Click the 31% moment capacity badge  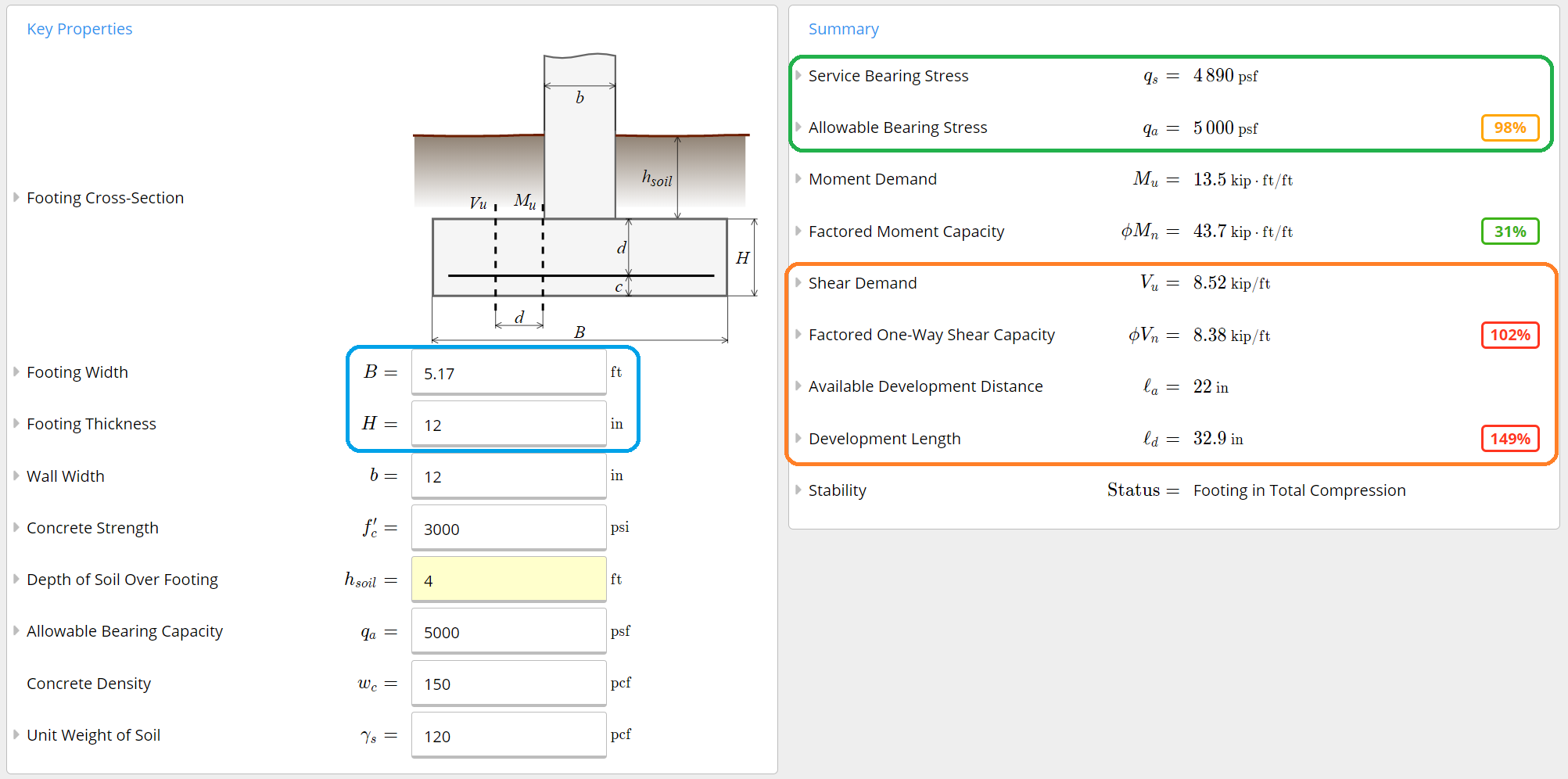click(1510, 232)
